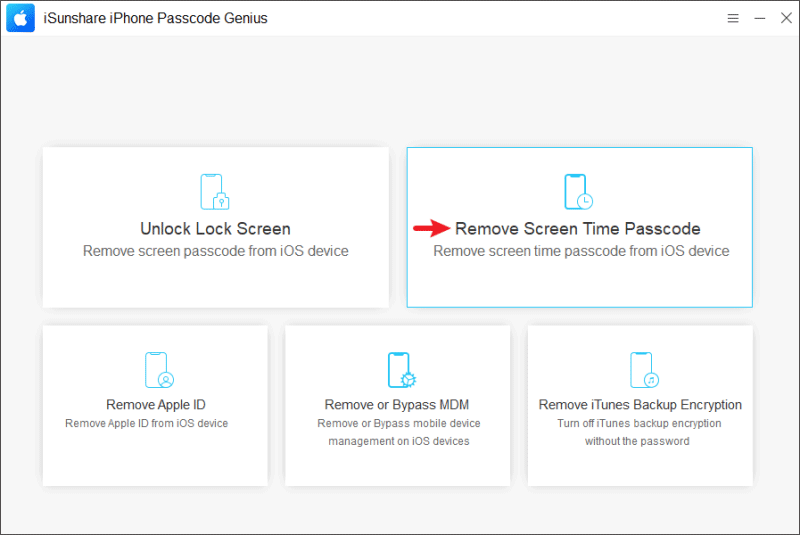This screenshot has height=535, width=800.
Task: Click the 'iSunshare iPhone Passcode Genius' title text
Action: [x=155, y=18]
